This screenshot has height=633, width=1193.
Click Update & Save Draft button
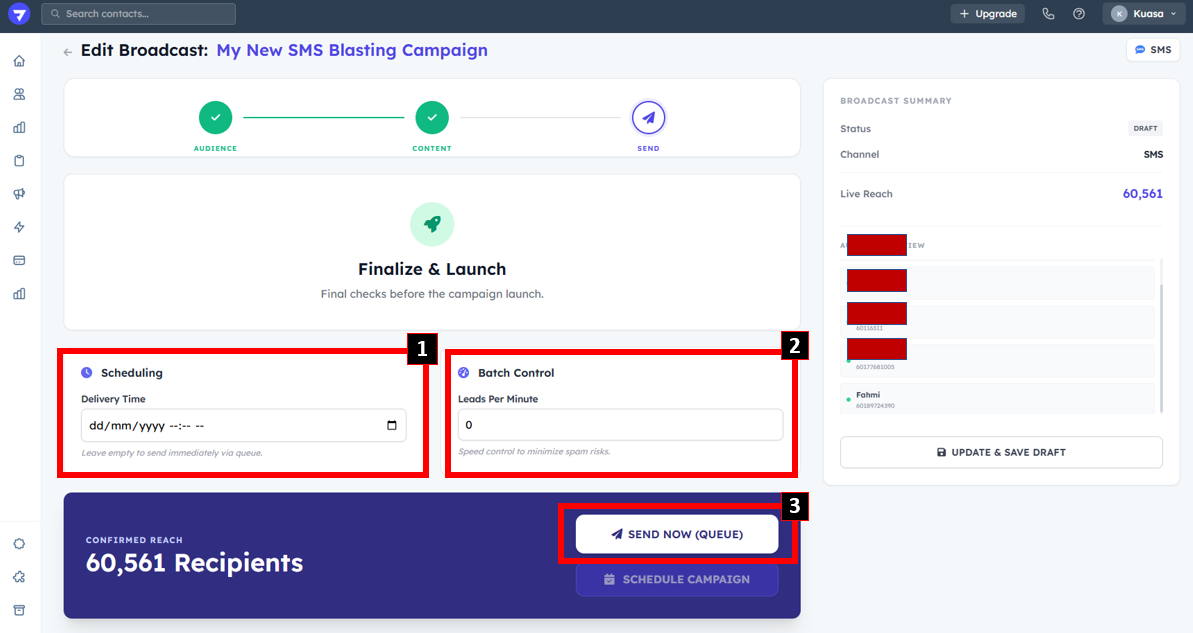pyautogui.click(x=1001, y=452)
